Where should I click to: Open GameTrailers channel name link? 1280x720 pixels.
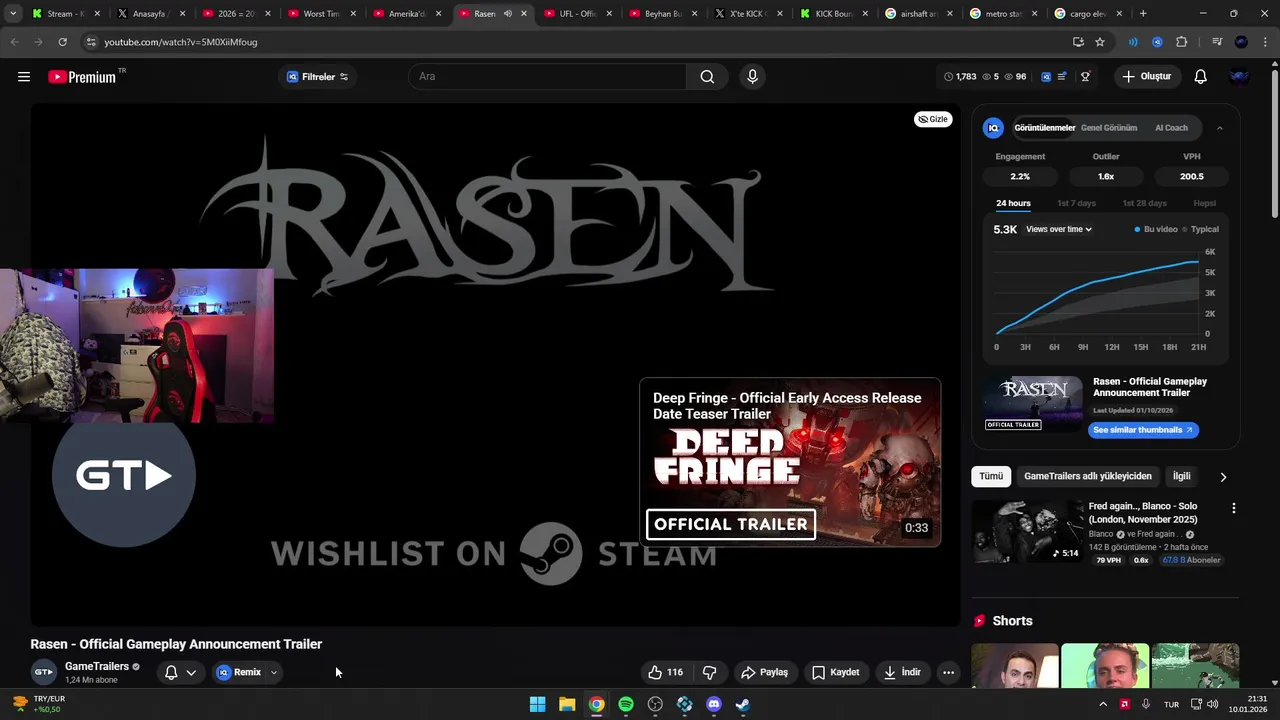pos(97,666)
